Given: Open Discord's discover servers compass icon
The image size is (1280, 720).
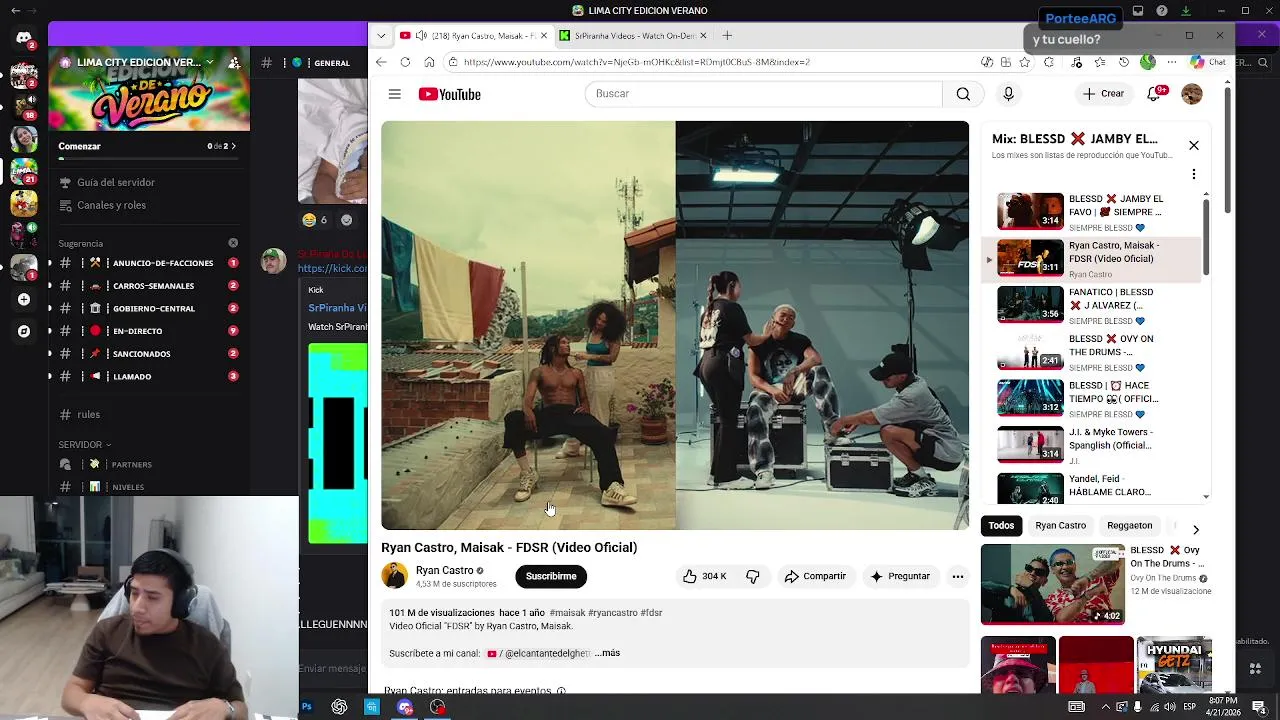Looking at the screenshot, I should coord(24,331).
